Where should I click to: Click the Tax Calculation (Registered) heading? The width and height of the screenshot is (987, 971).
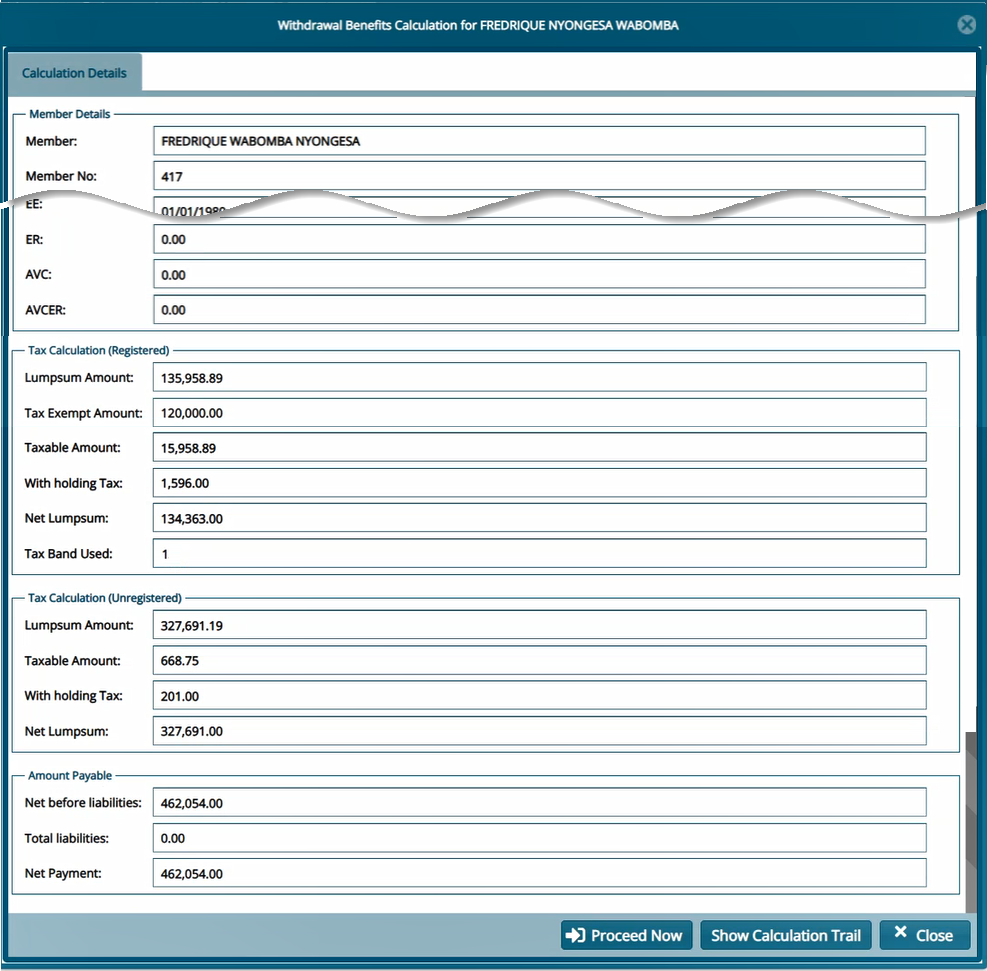pos(98,350)
